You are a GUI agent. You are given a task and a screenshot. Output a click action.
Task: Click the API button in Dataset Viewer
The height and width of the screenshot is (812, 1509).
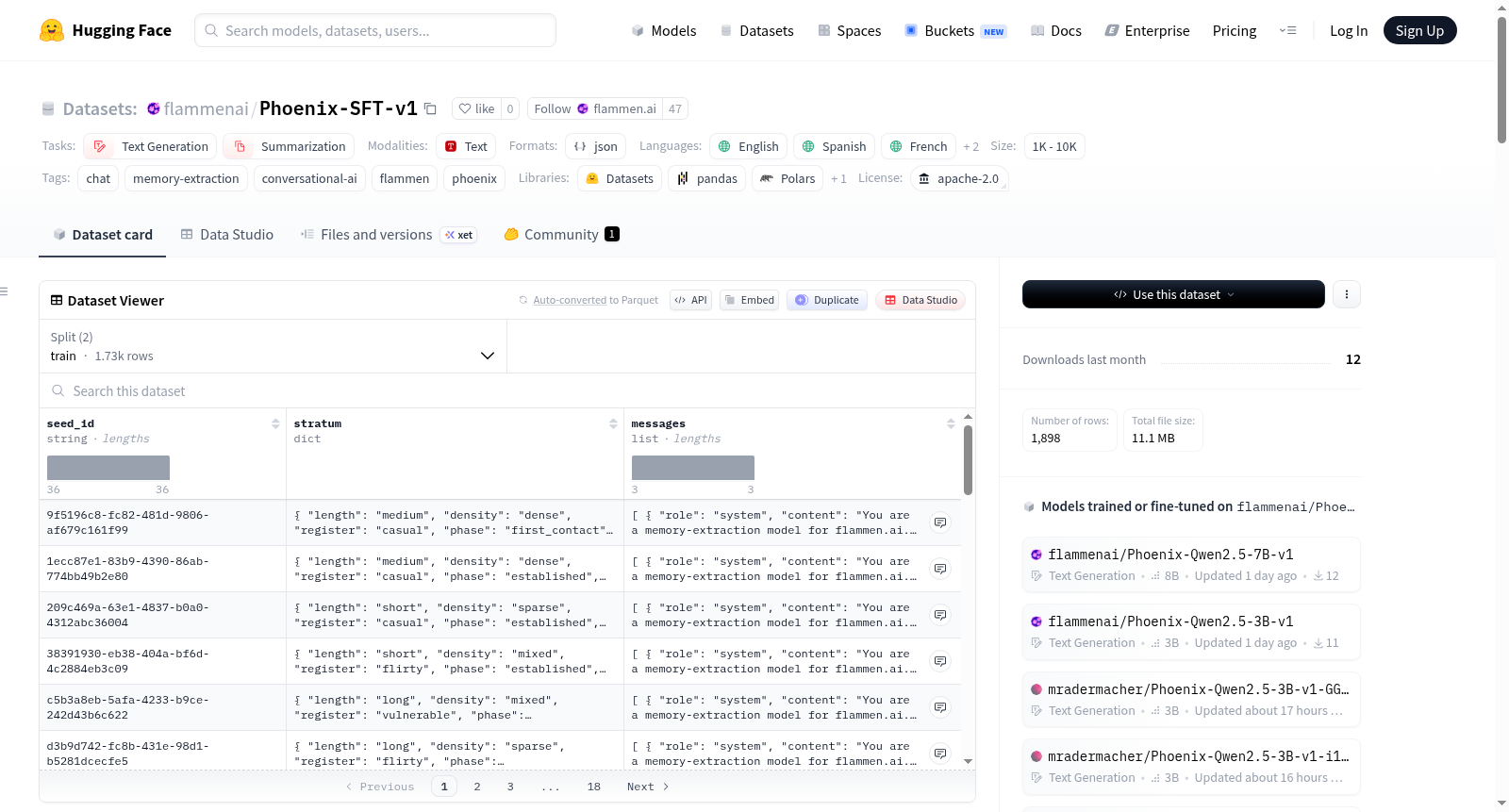(691, 300)
